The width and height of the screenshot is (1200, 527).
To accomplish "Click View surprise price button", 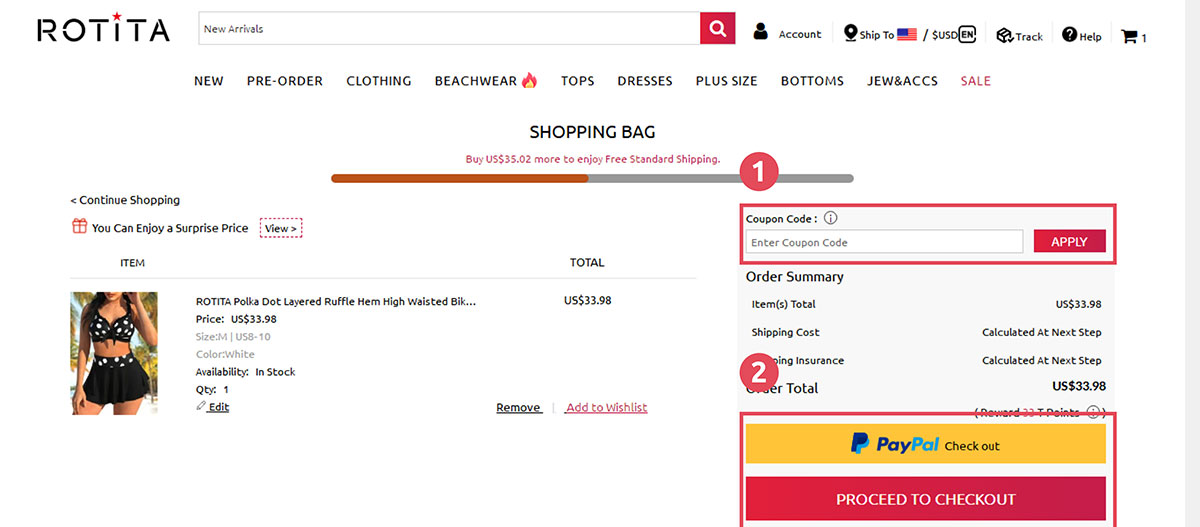I will click(281, 228).
